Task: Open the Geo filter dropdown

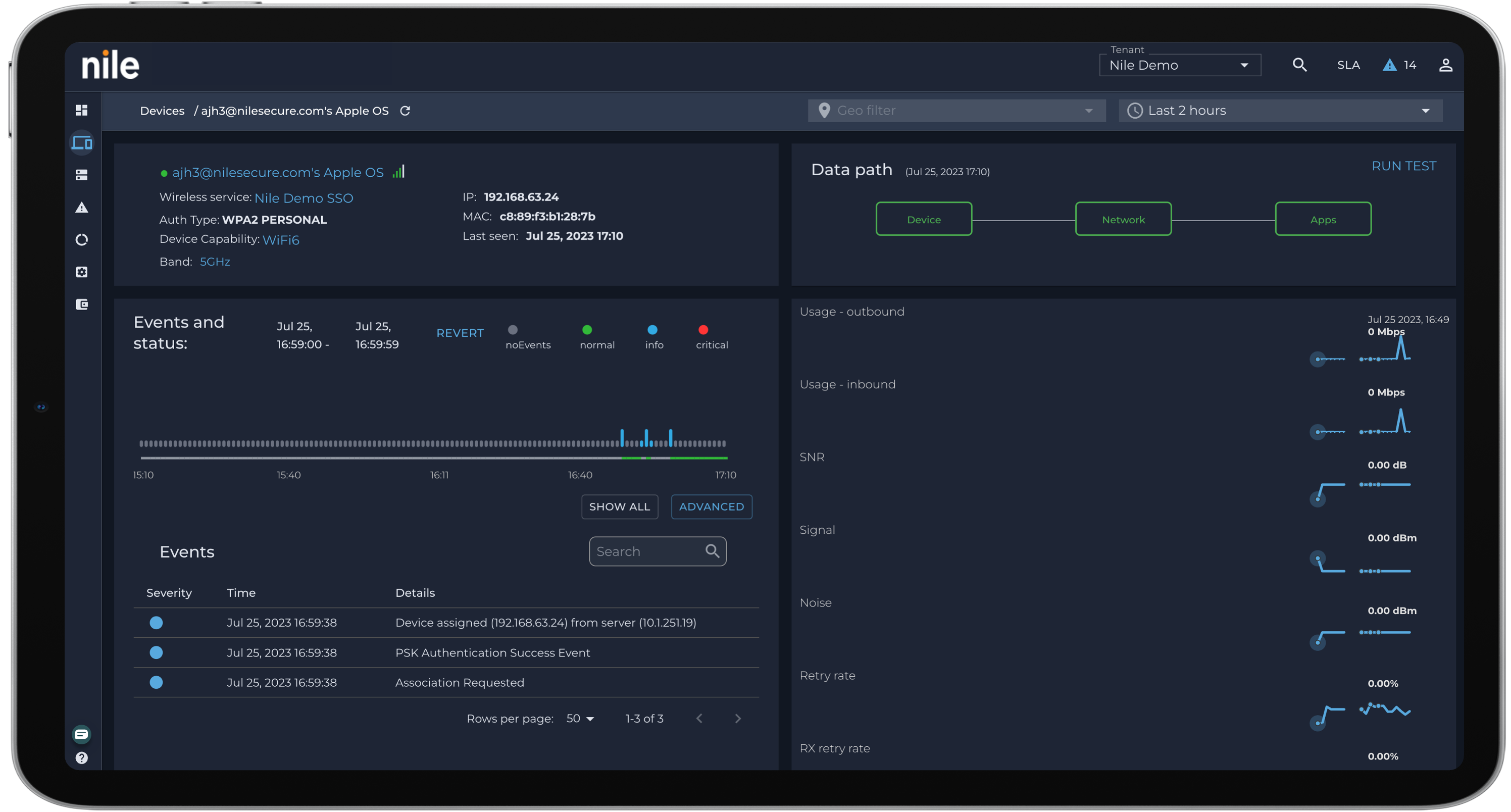Action: point(956,110)
